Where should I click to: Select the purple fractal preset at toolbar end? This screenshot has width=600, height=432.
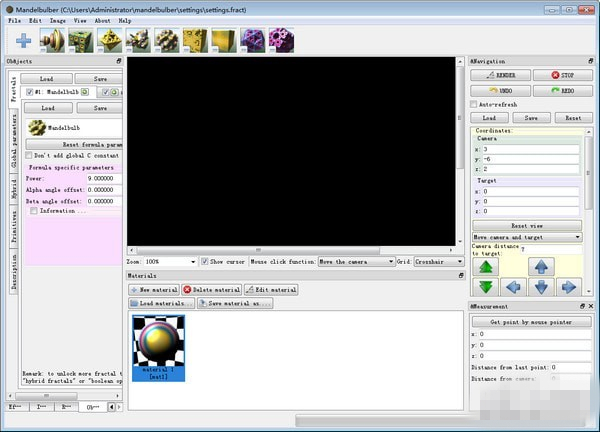281,40
